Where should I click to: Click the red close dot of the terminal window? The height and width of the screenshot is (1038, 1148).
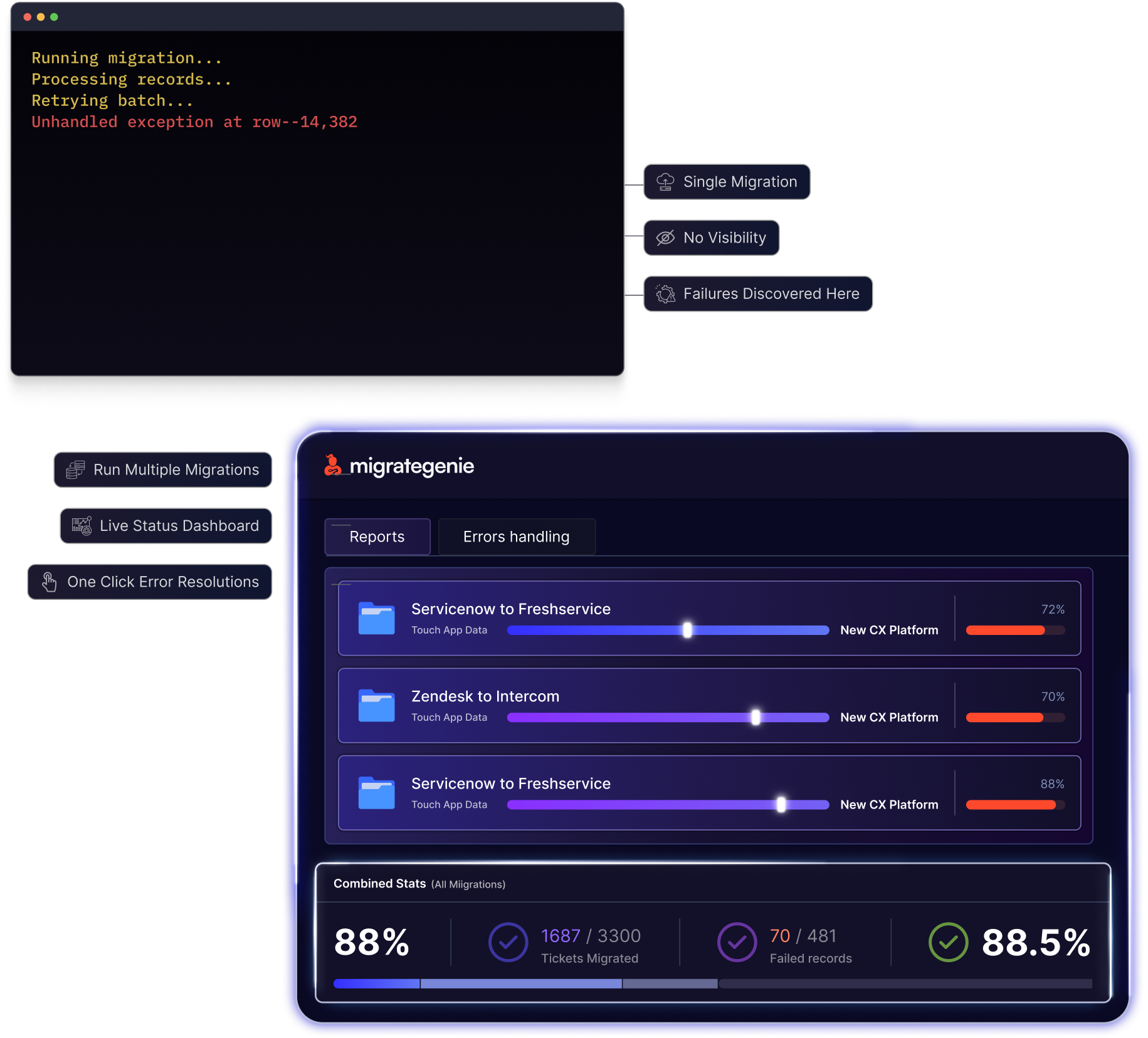[x=28, y=17]
